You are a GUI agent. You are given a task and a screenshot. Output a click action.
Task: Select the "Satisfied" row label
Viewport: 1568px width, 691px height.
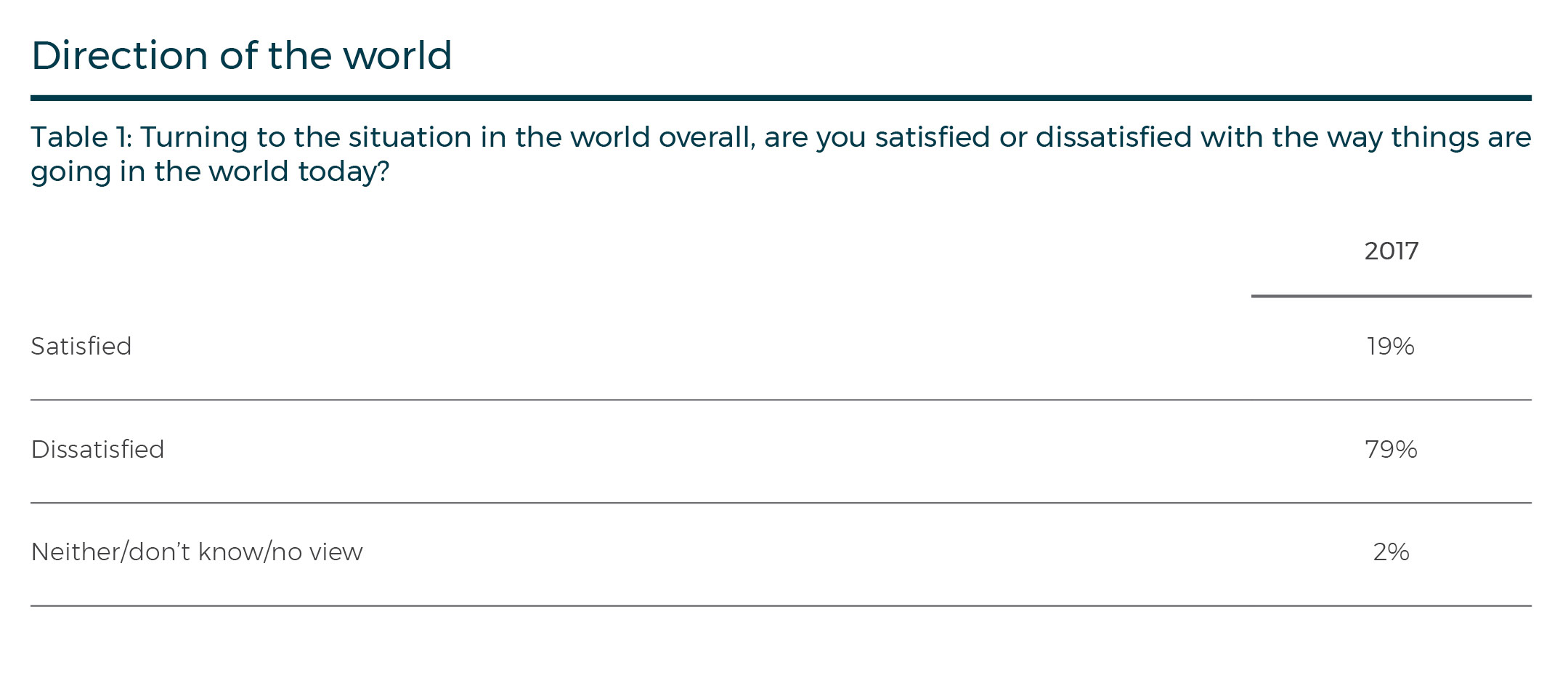81,347
